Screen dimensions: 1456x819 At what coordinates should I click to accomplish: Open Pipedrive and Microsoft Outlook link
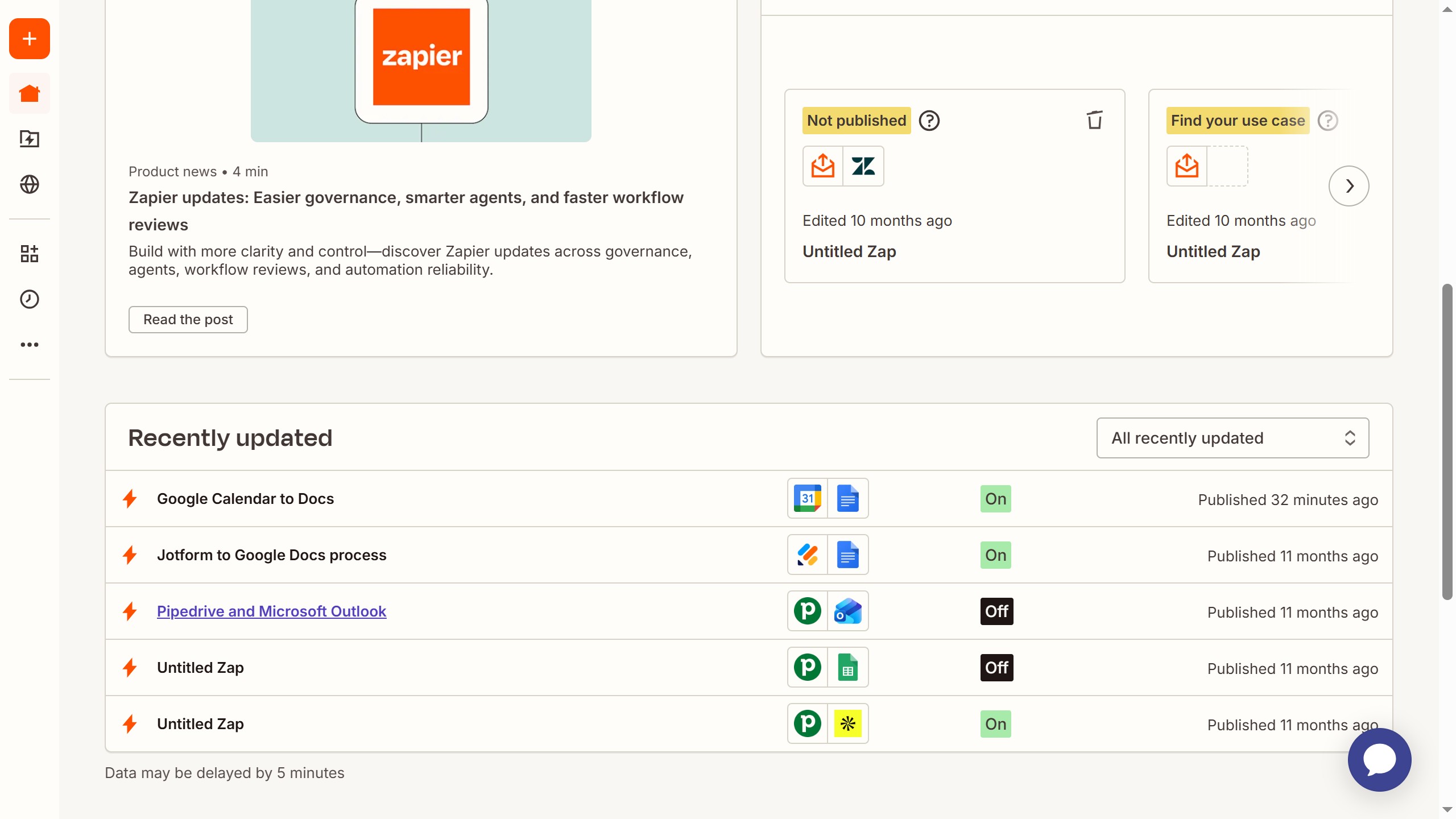(x=271, y=611)
